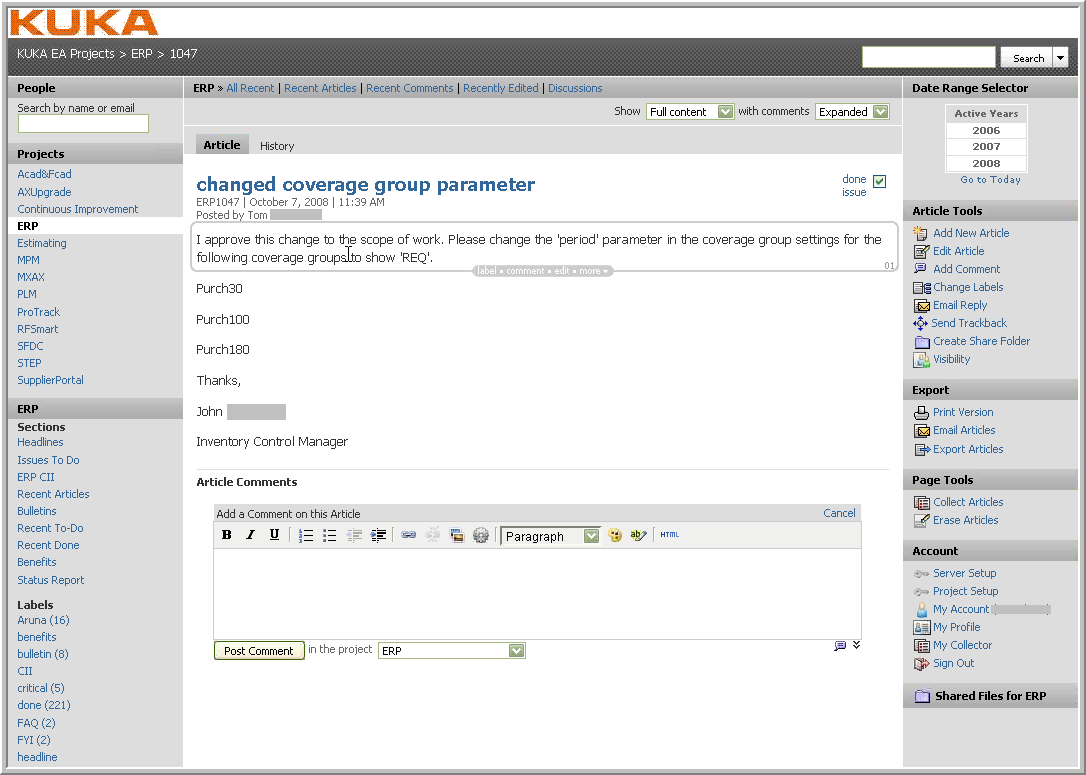The height and width of the screenshot is (775, 1086).
Task: Apply italic formatting in comment editor
Action: coord(251,535)
